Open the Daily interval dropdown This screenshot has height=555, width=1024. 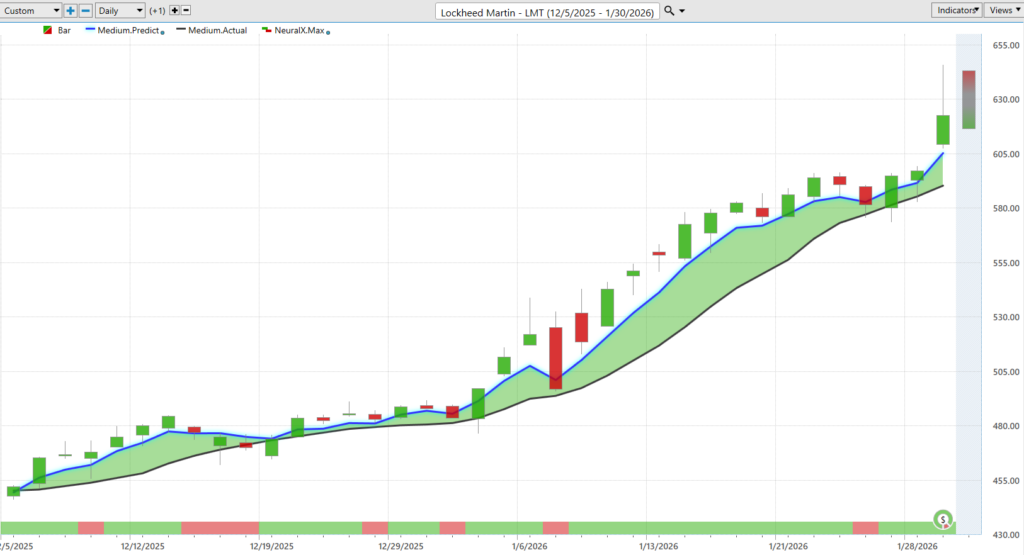119,10
